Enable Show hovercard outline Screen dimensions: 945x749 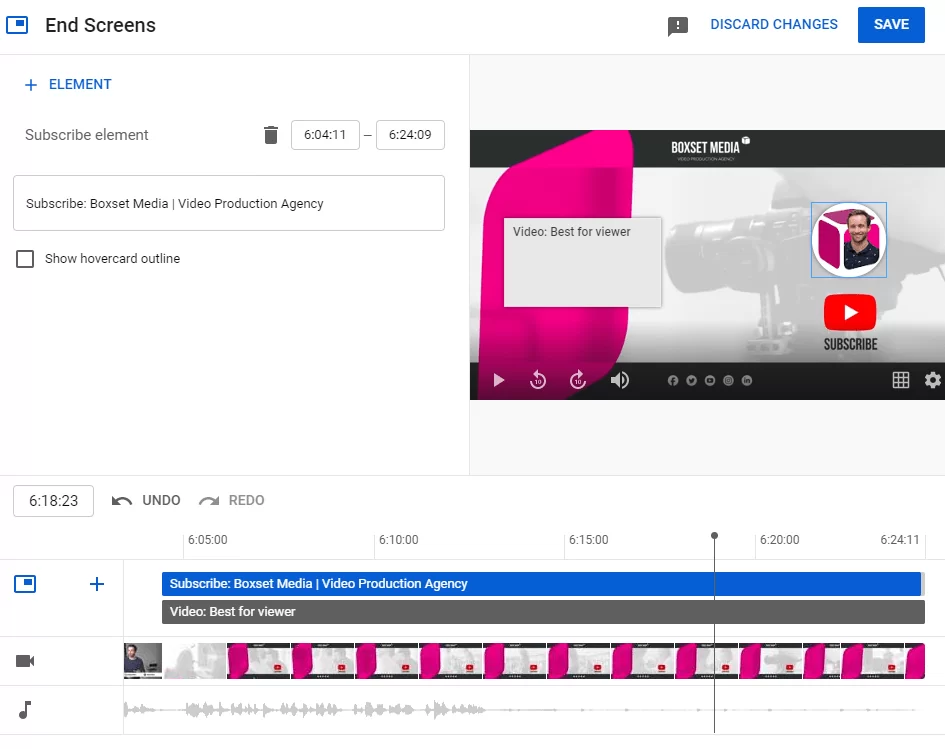pyautogui.click(x=25, y=258)
